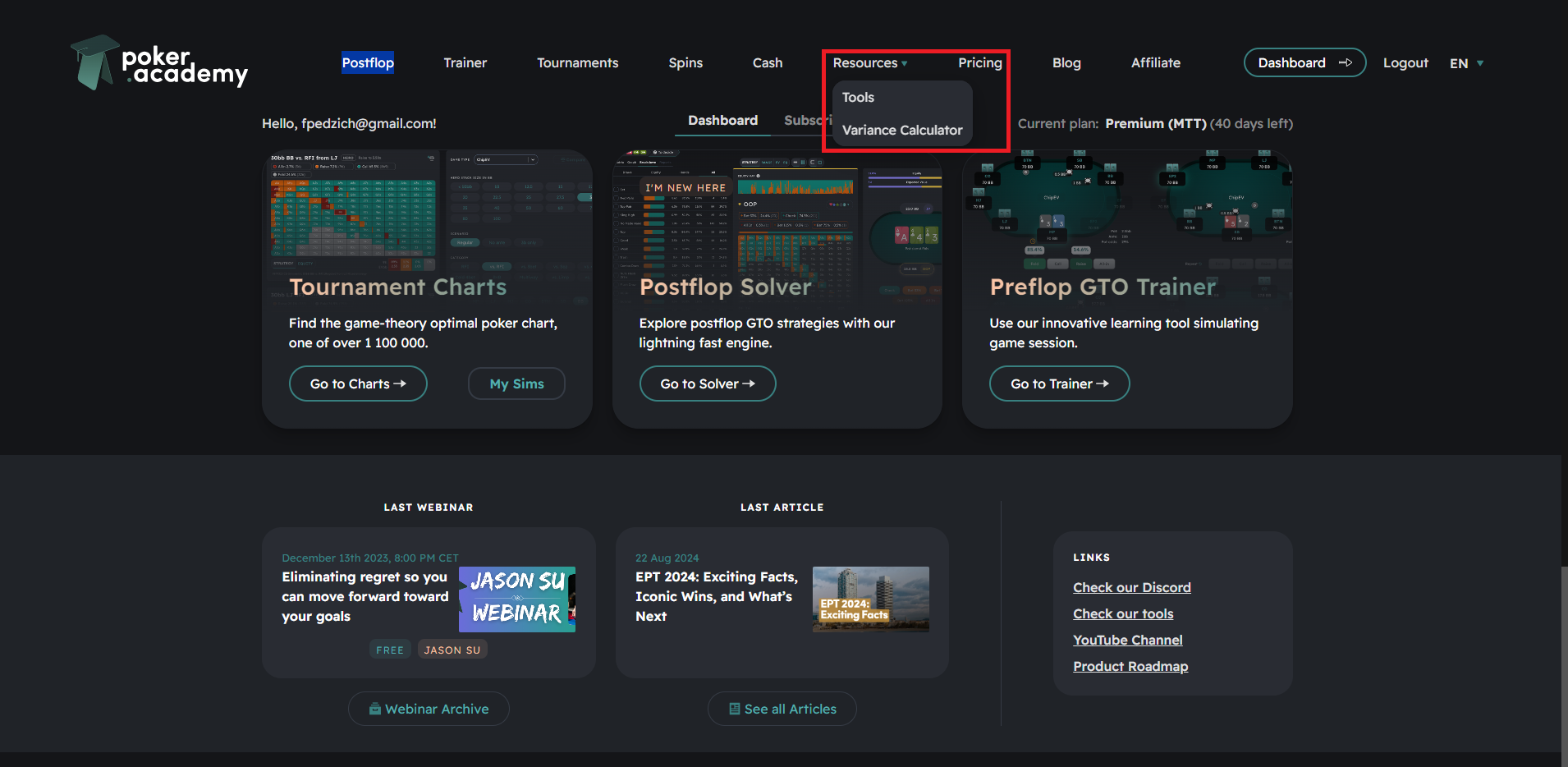Click the Poker Academy logo
Viewport: 1568px width, 767px height.
pos(159,63)
